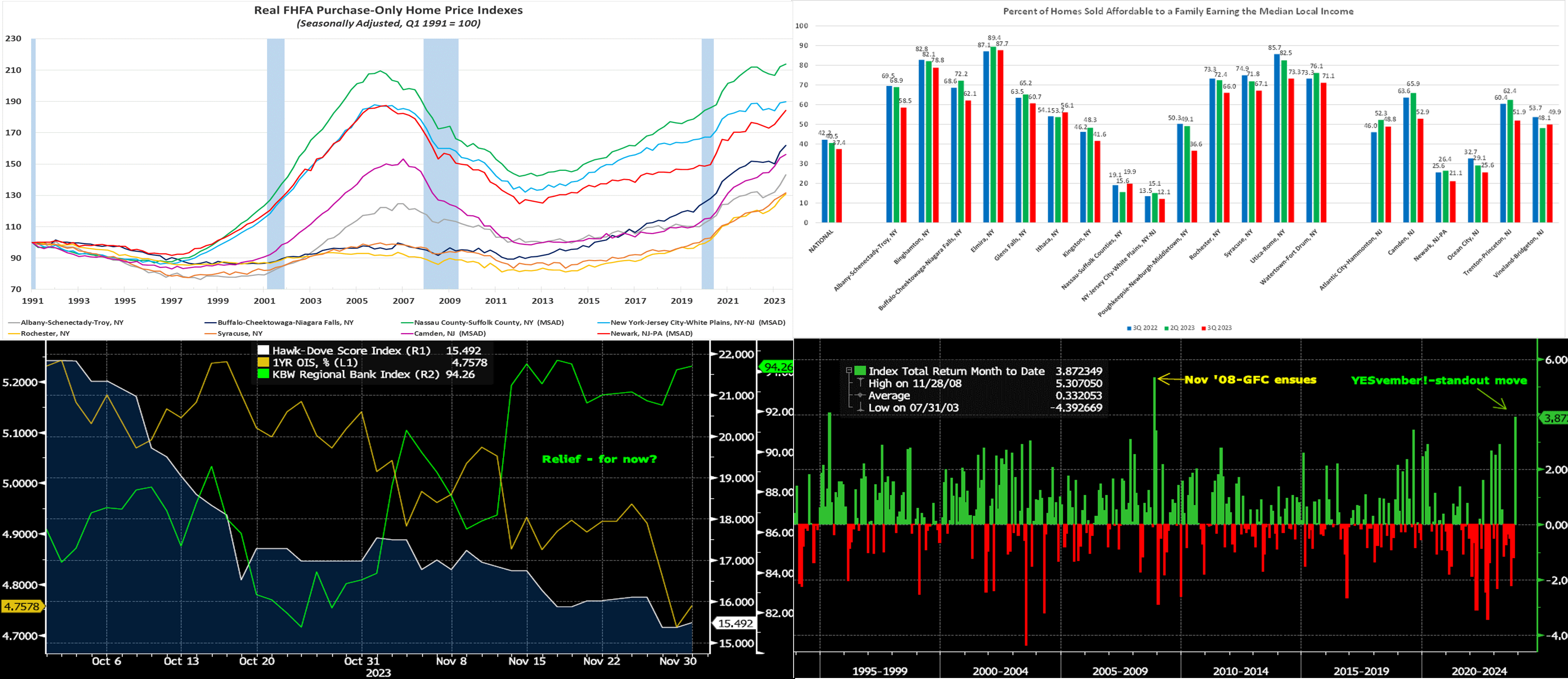This screenshot has height=679, width=1568.
Task: Click the Low on 07/31/03 marker icon
Action: 860,408
